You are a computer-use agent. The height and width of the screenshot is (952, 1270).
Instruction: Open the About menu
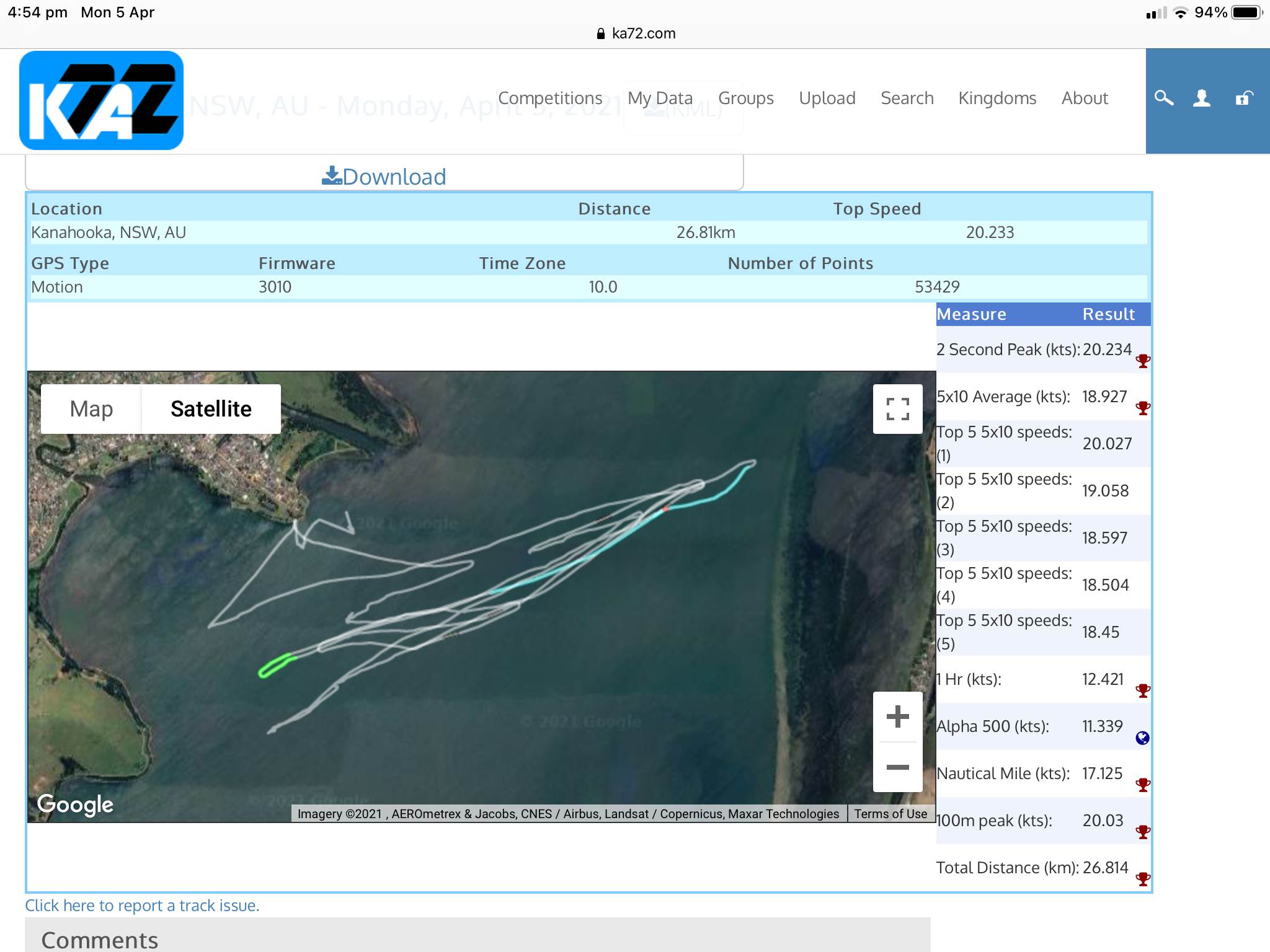(x=1085, y=98)
